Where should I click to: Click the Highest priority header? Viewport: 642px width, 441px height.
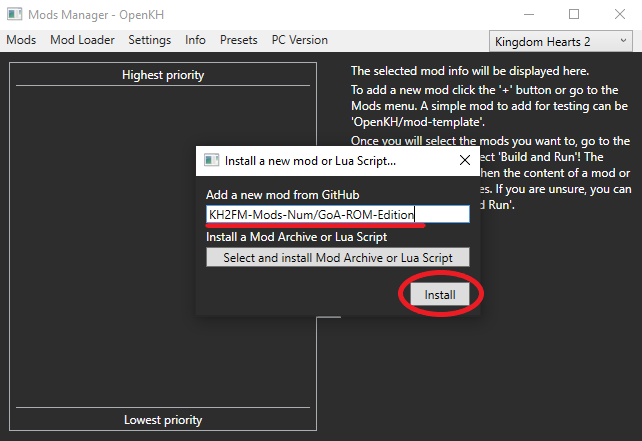163,75
